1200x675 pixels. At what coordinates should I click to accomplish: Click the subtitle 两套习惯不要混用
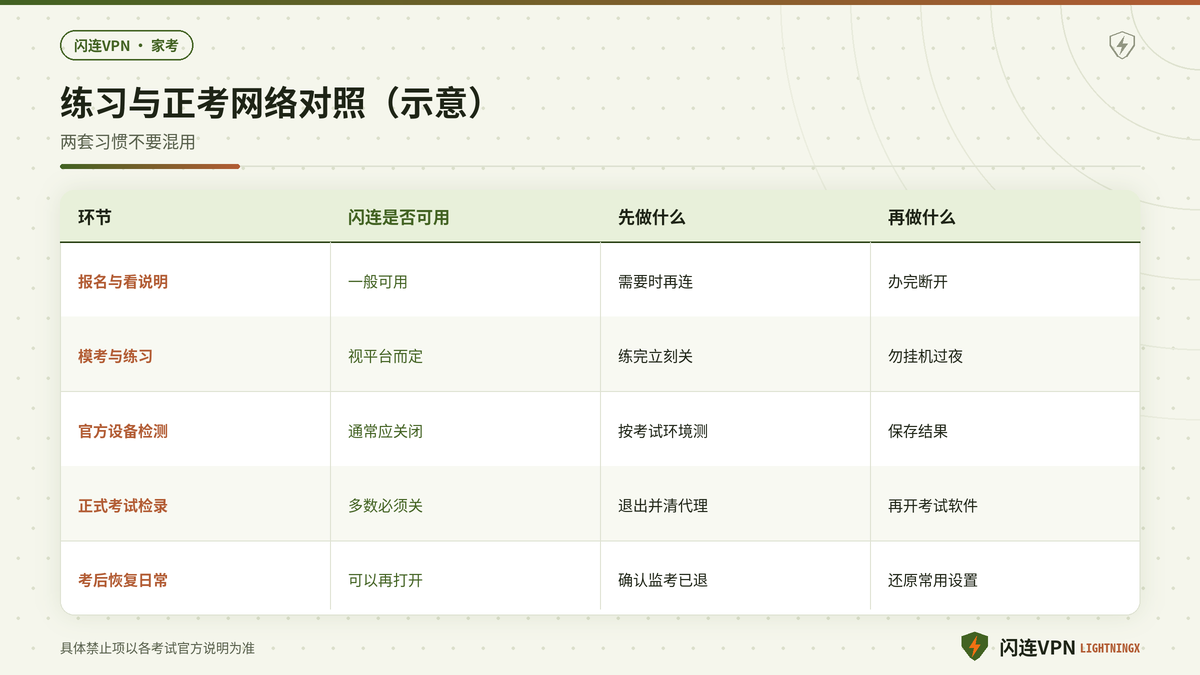pyautogui.click(x=128, y=142)
